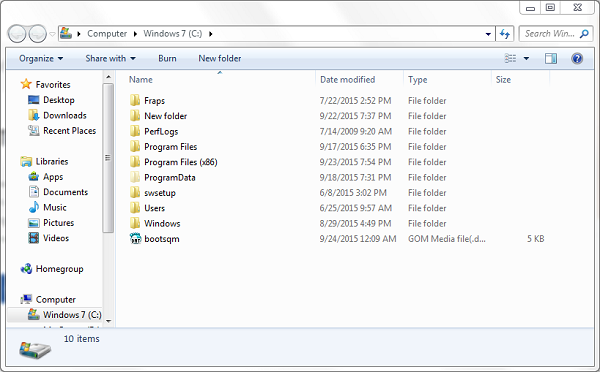
Task: Select the Program Files folder icon
Action: point(135,146)
